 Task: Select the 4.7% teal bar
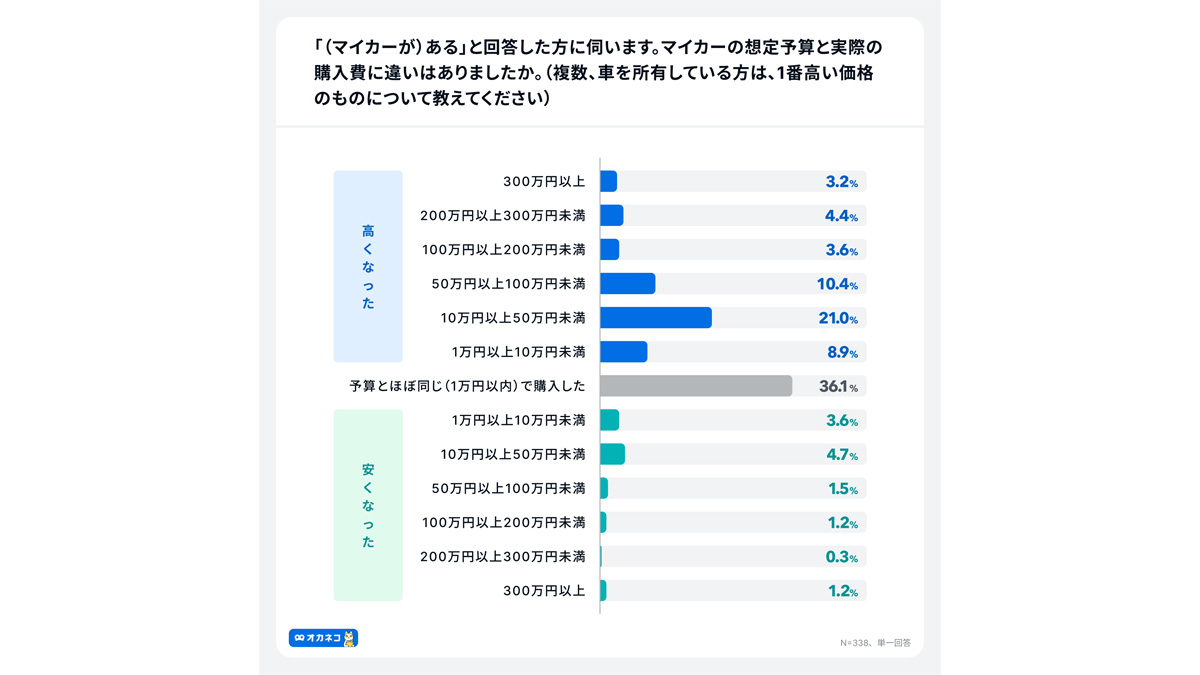[612, 454]
